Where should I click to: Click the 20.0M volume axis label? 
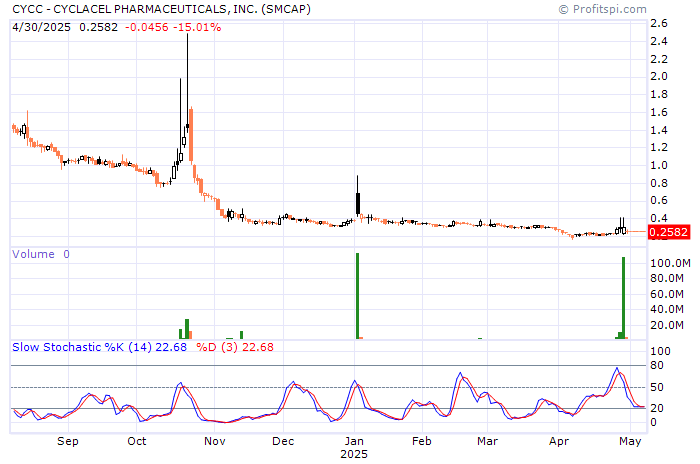coord(667,325)
